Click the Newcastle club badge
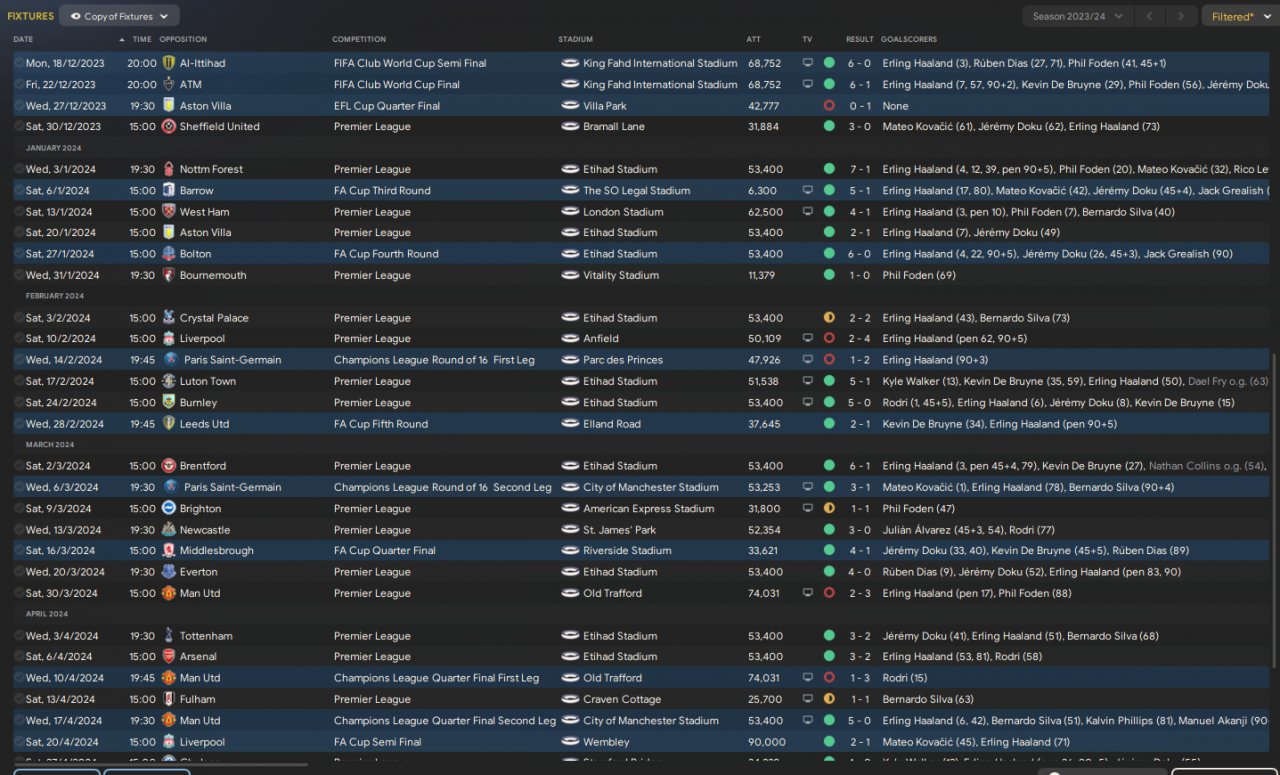 [x=169, y=530]
